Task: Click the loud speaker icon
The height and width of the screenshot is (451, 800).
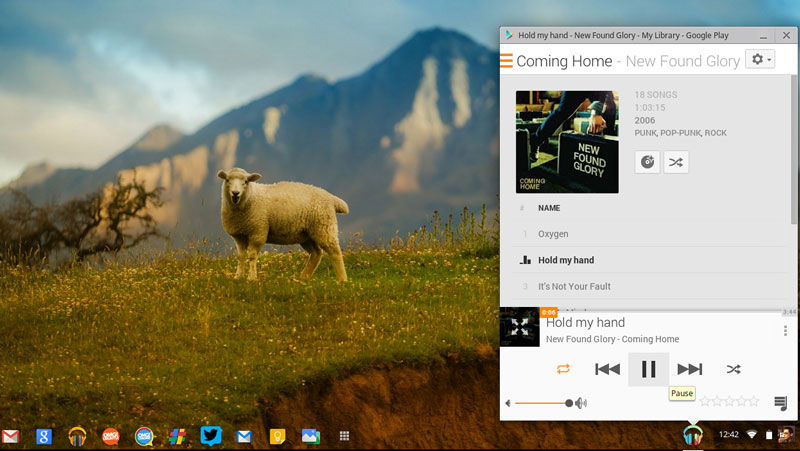Action: [581, 403]
